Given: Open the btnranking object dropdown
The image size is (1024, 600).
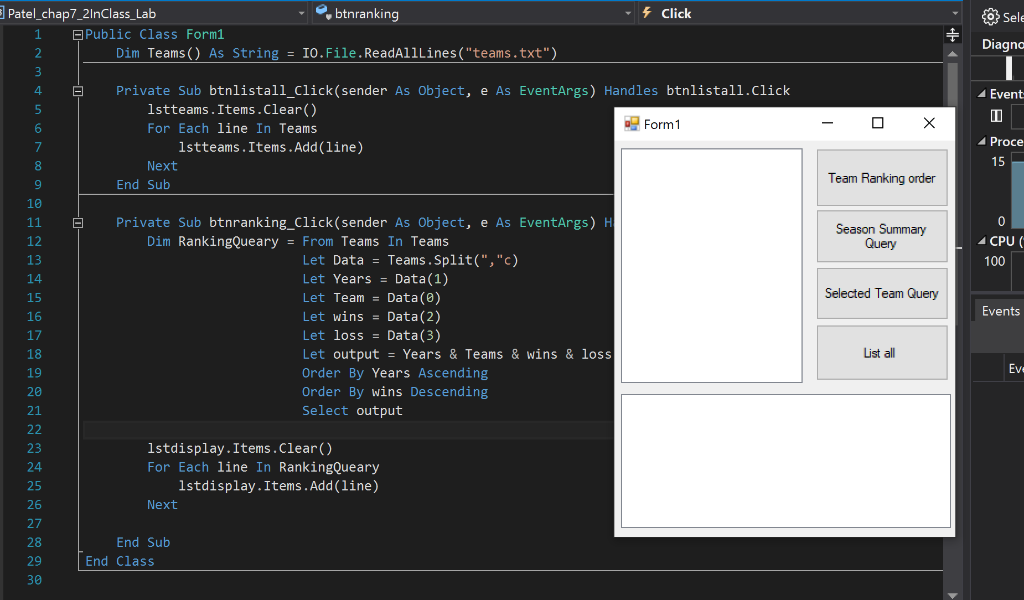Looking at the screenshot, I should [x=628, y=13].
